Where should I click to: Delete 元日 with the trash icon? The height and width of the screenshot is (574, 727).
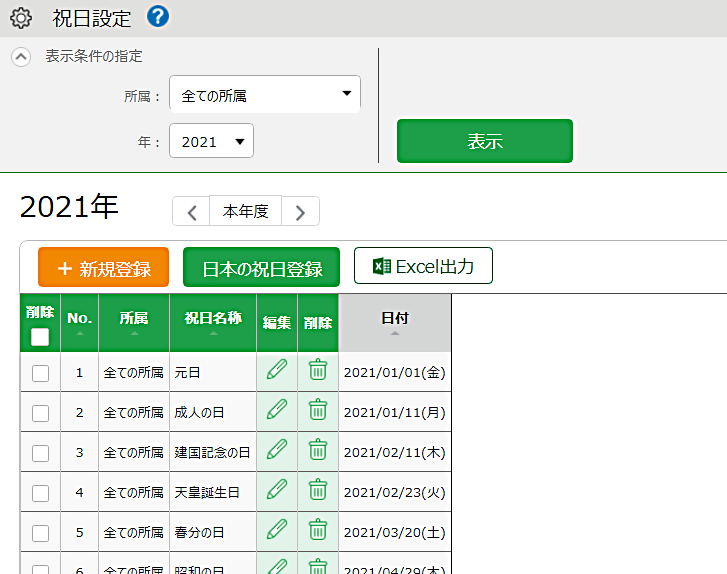[x=318, y=370]
